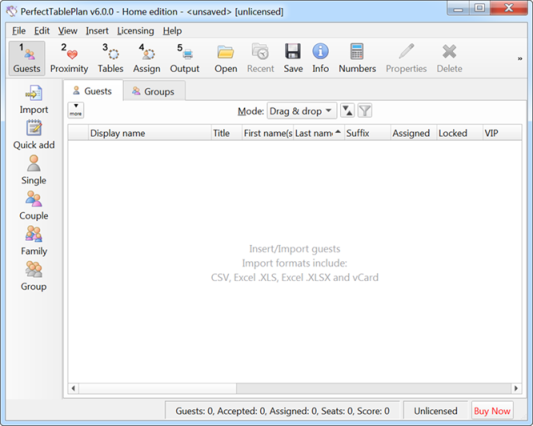Sort by Display name column header
The height and width of the screenshot is (426, 533).
click(150, 133)
